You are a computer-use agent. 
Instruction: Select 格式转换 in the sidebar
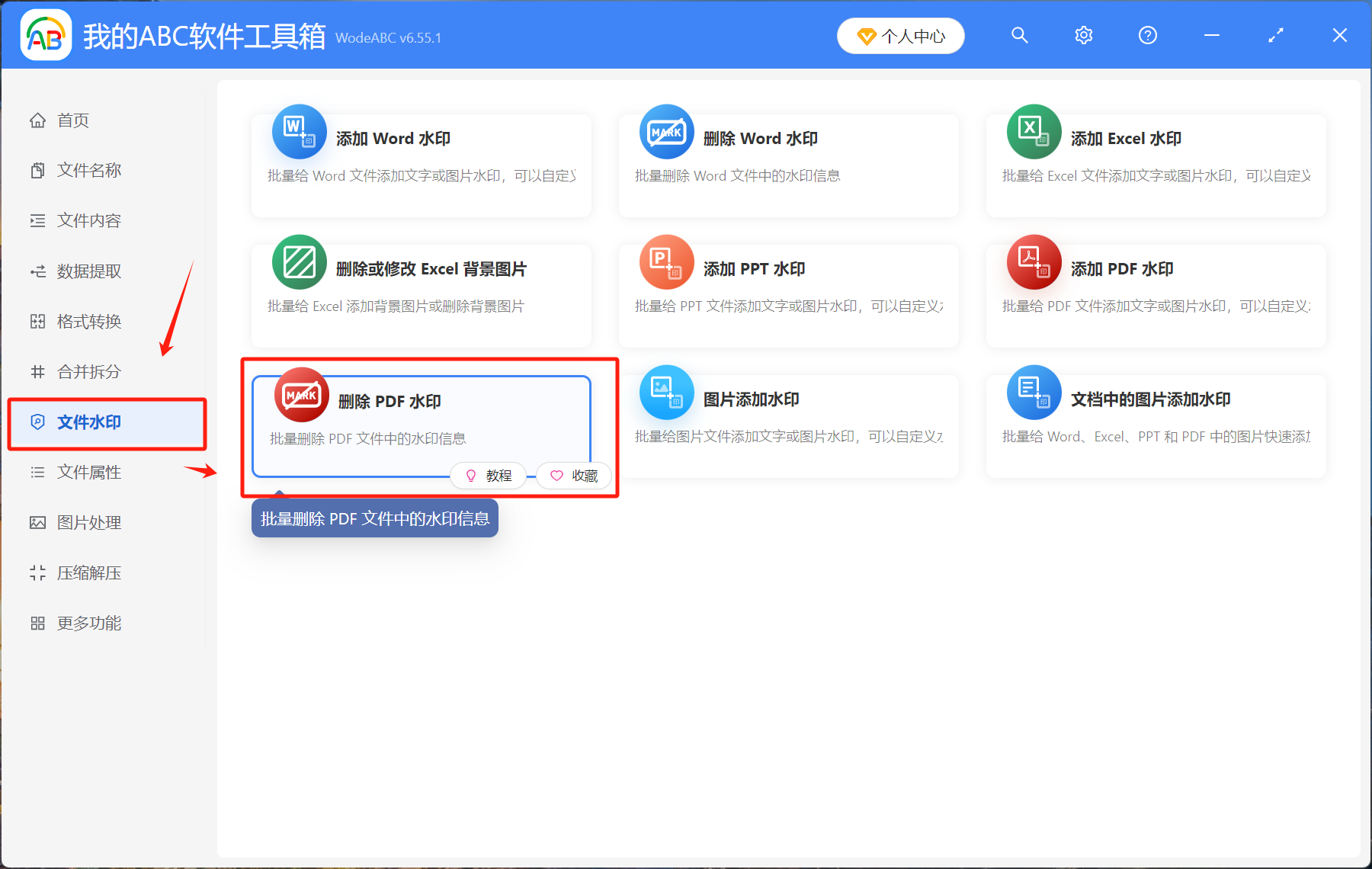pos(89,322)
